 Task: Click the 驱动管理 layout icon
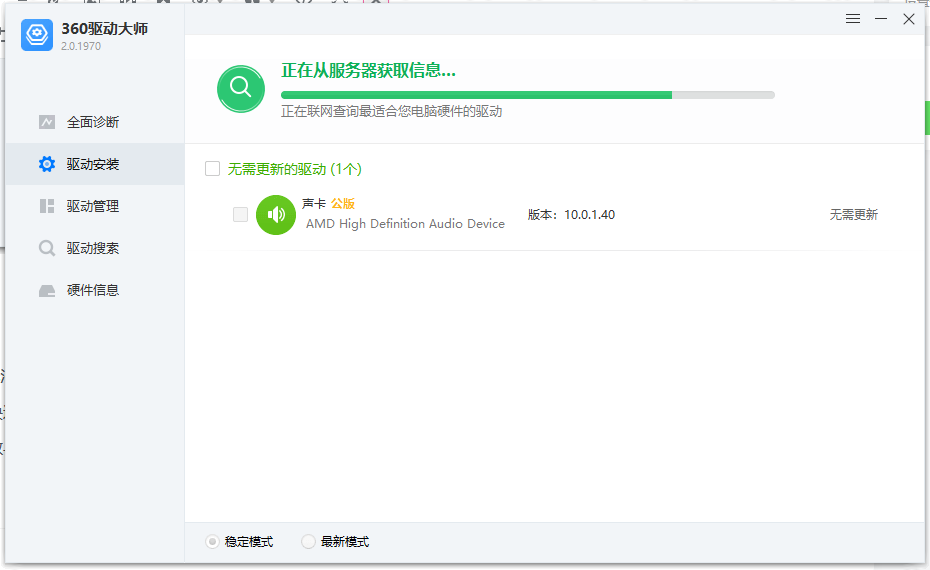point(47,206)
